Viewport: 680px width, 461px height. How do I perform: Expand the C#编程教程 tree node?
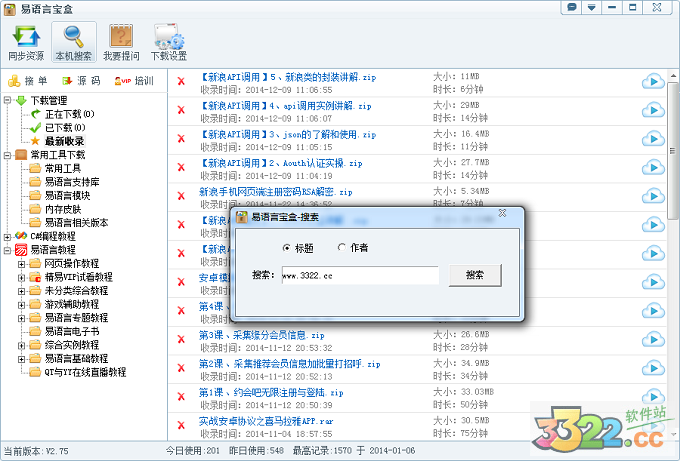pyautogui.click(x=7, y=237)
